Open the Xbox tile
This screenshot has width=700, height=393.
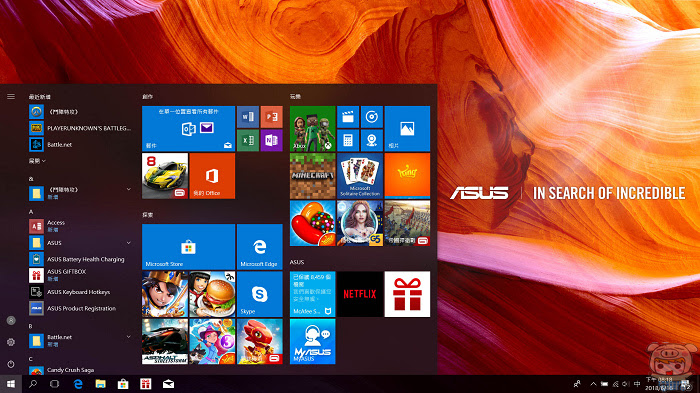(x=312, y=129)
